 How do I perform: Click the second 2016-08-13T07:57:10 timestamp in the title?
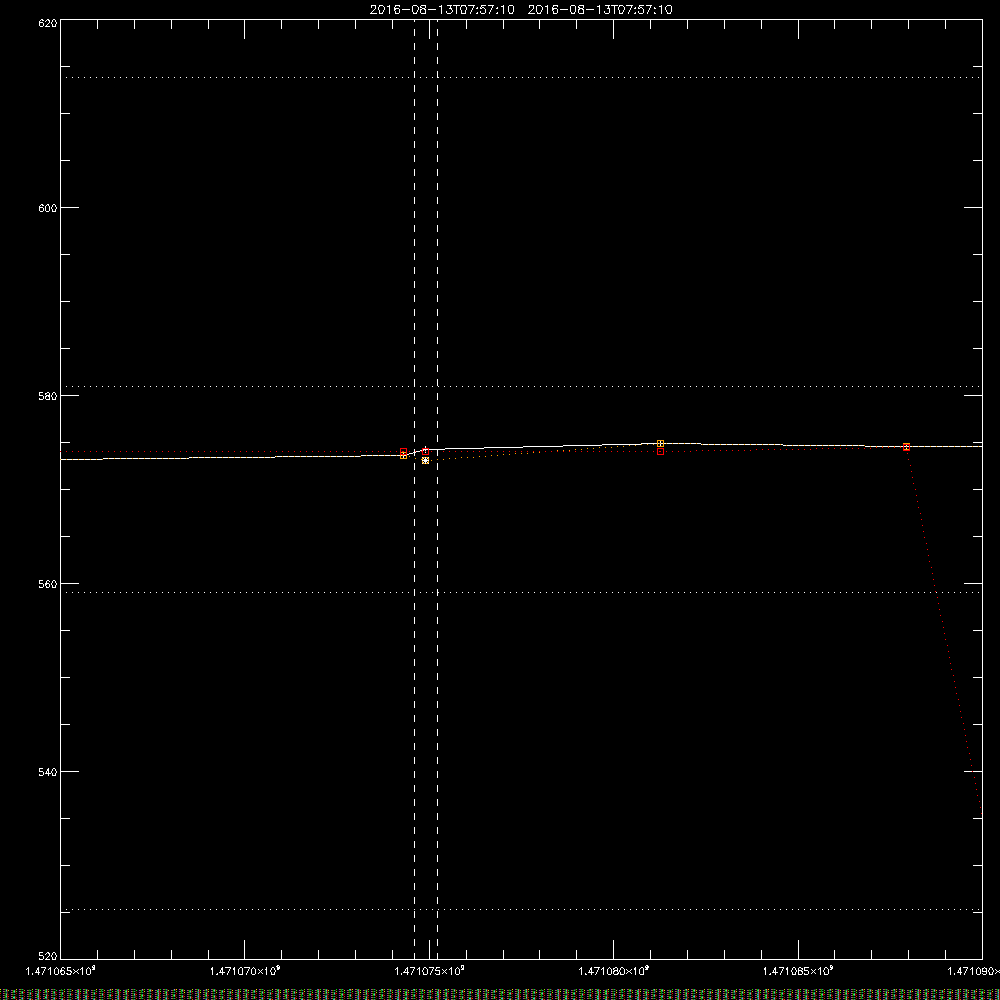(x=600, y=10)
